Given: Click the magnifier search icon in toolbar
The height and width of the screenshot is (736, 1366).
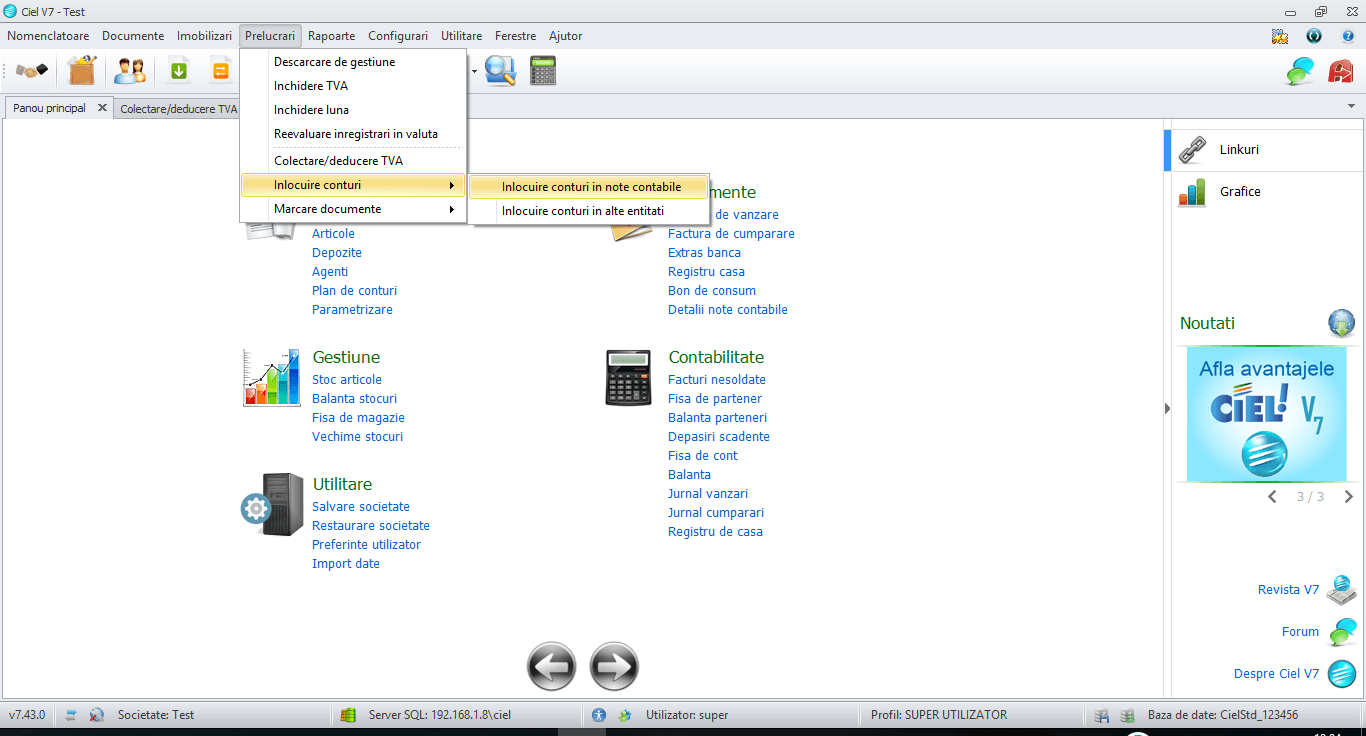Looking at the screenshot, I should pos(499,70).
